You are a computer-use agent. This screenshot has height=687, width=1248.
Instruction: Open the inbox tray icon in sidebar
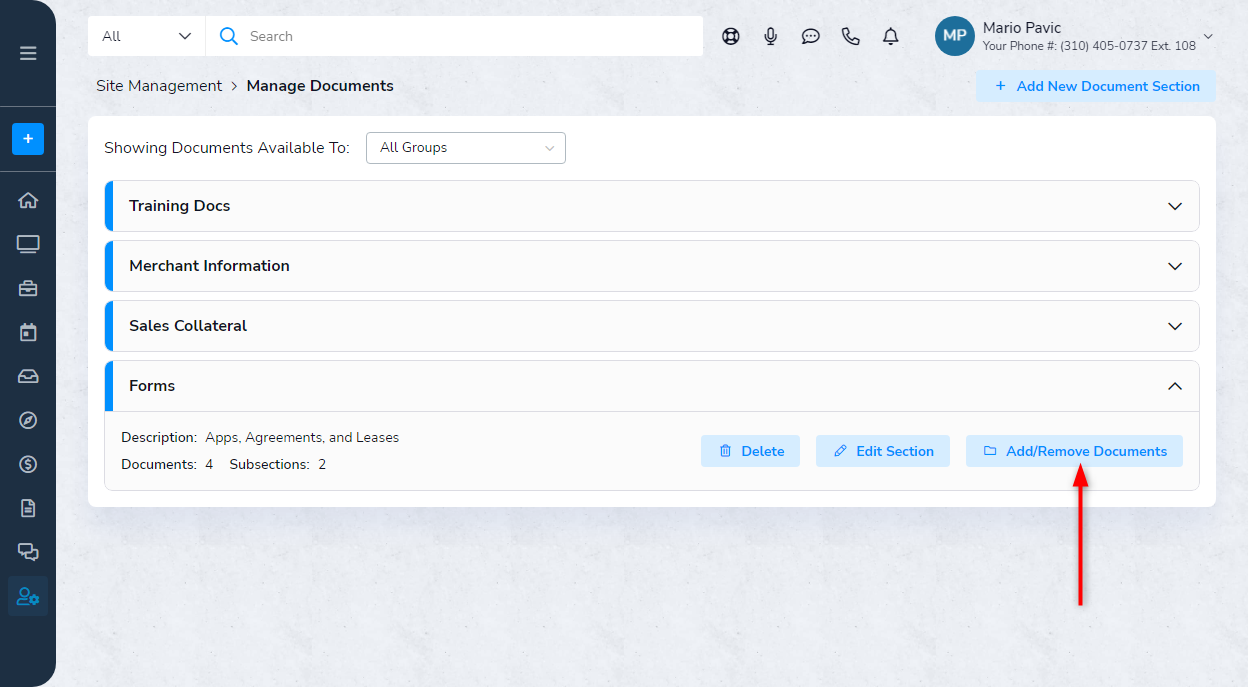(28, 377)
